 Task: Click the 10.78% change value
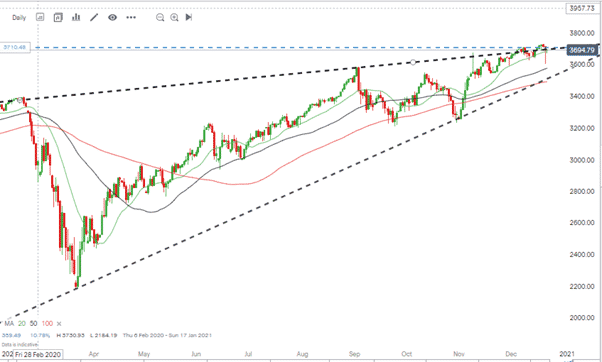pos(40,336)
